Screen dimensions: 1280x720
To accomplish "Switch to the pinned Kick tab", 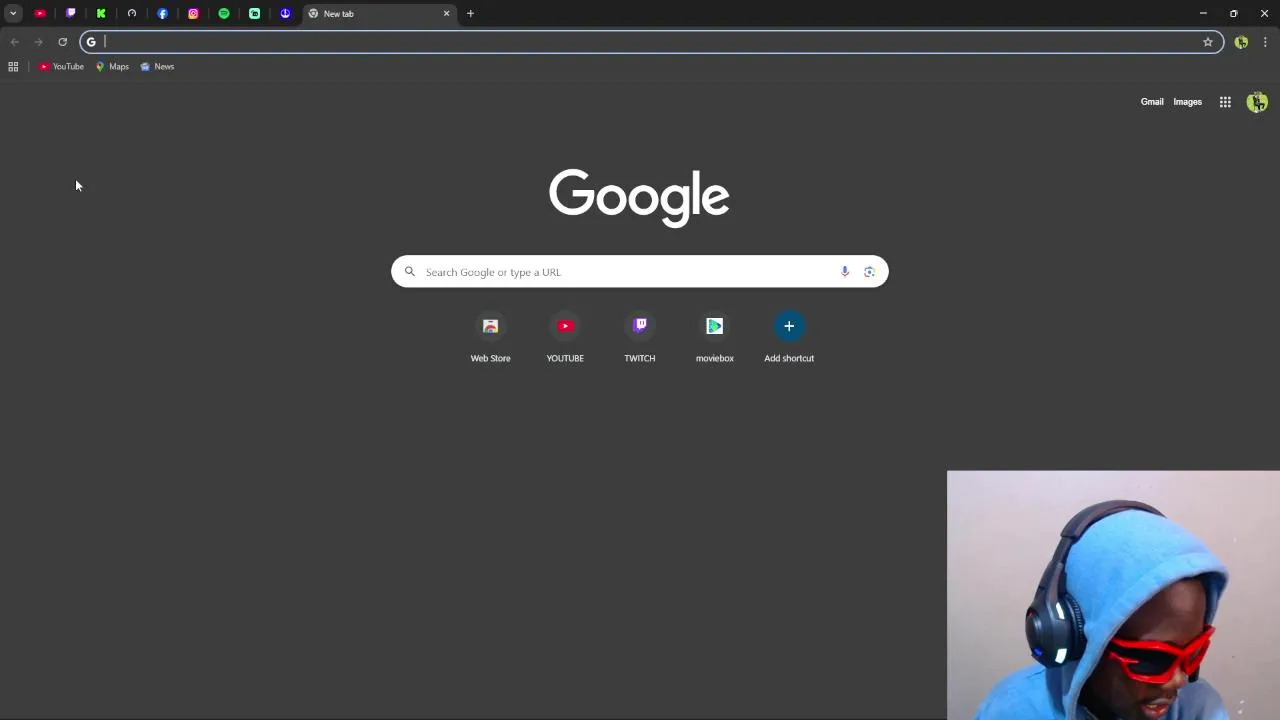I will click(x=101, y=13).
